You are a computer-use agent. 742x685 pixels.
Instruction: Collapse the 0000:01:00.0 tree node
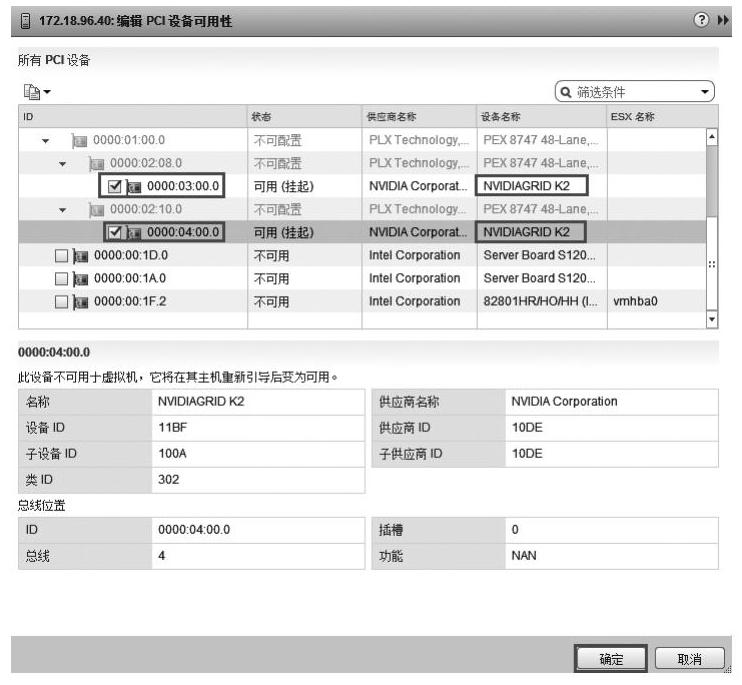pyautogui.click(x=46, y=140)
